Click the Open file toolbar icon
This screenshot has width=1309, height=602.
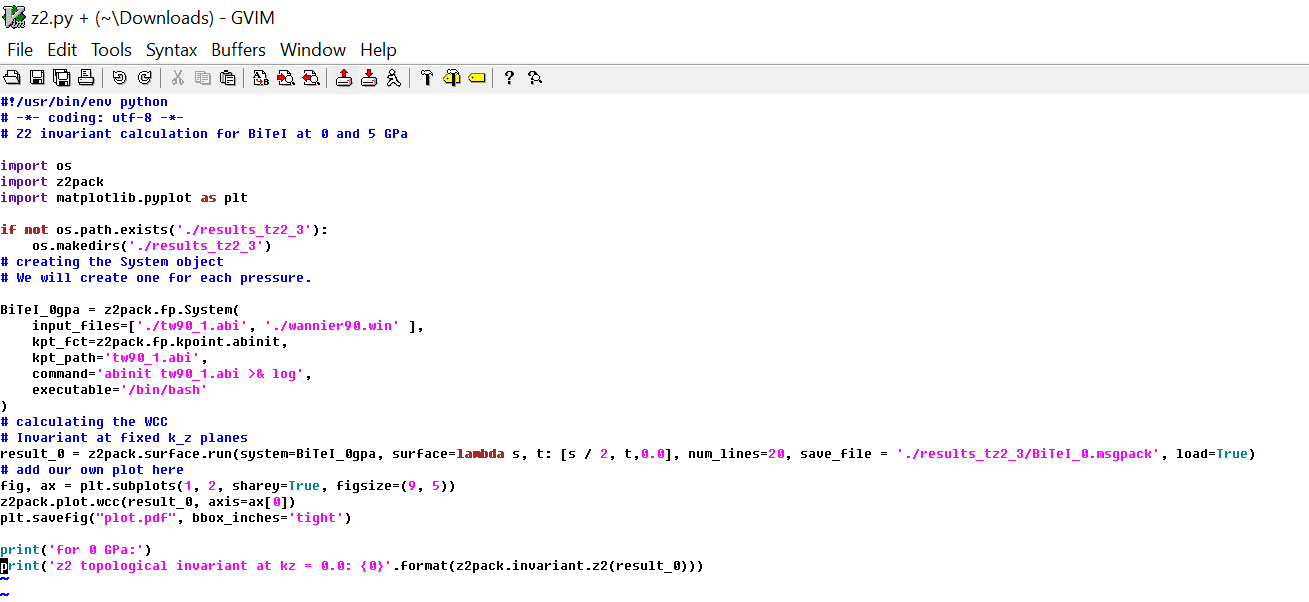(x=12, y=78)
